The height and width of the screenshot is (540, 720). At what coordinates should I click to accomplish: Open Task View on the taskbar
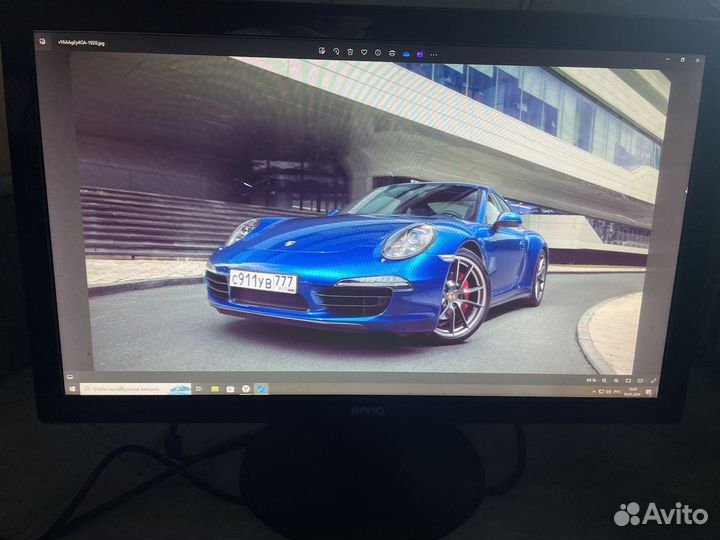(198, 389)
